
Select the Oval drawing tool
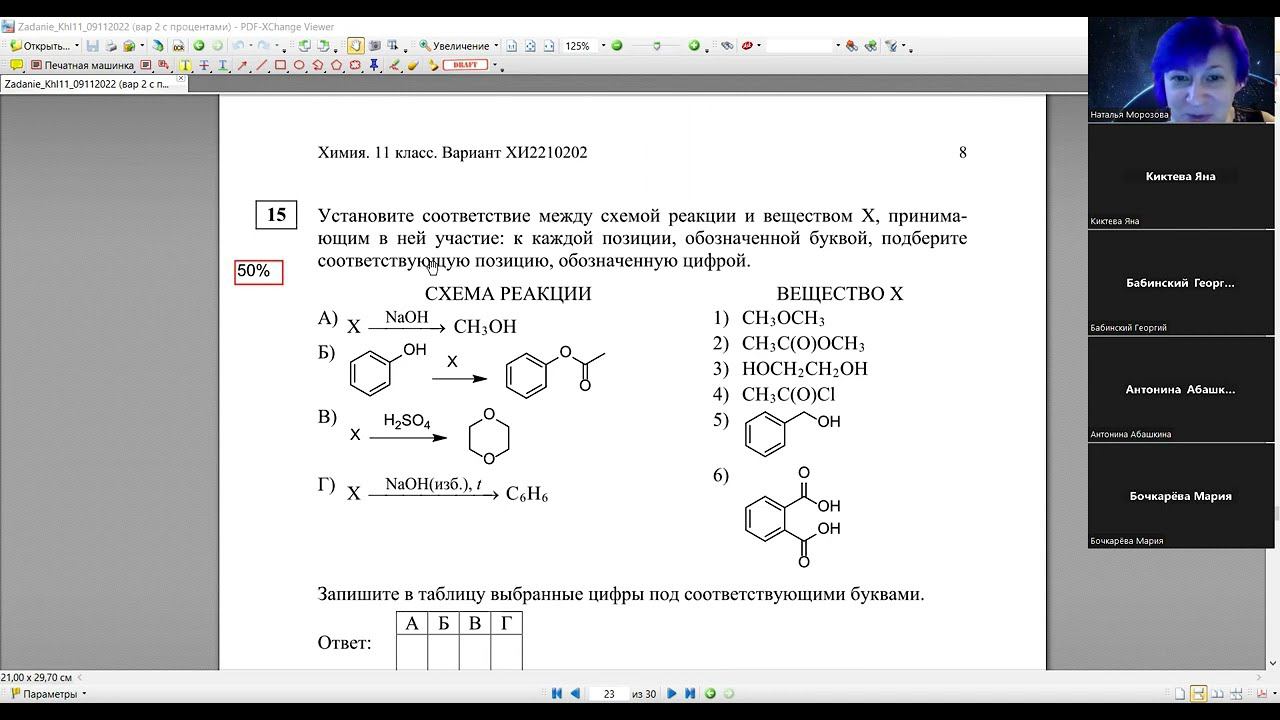coord(299,65)
